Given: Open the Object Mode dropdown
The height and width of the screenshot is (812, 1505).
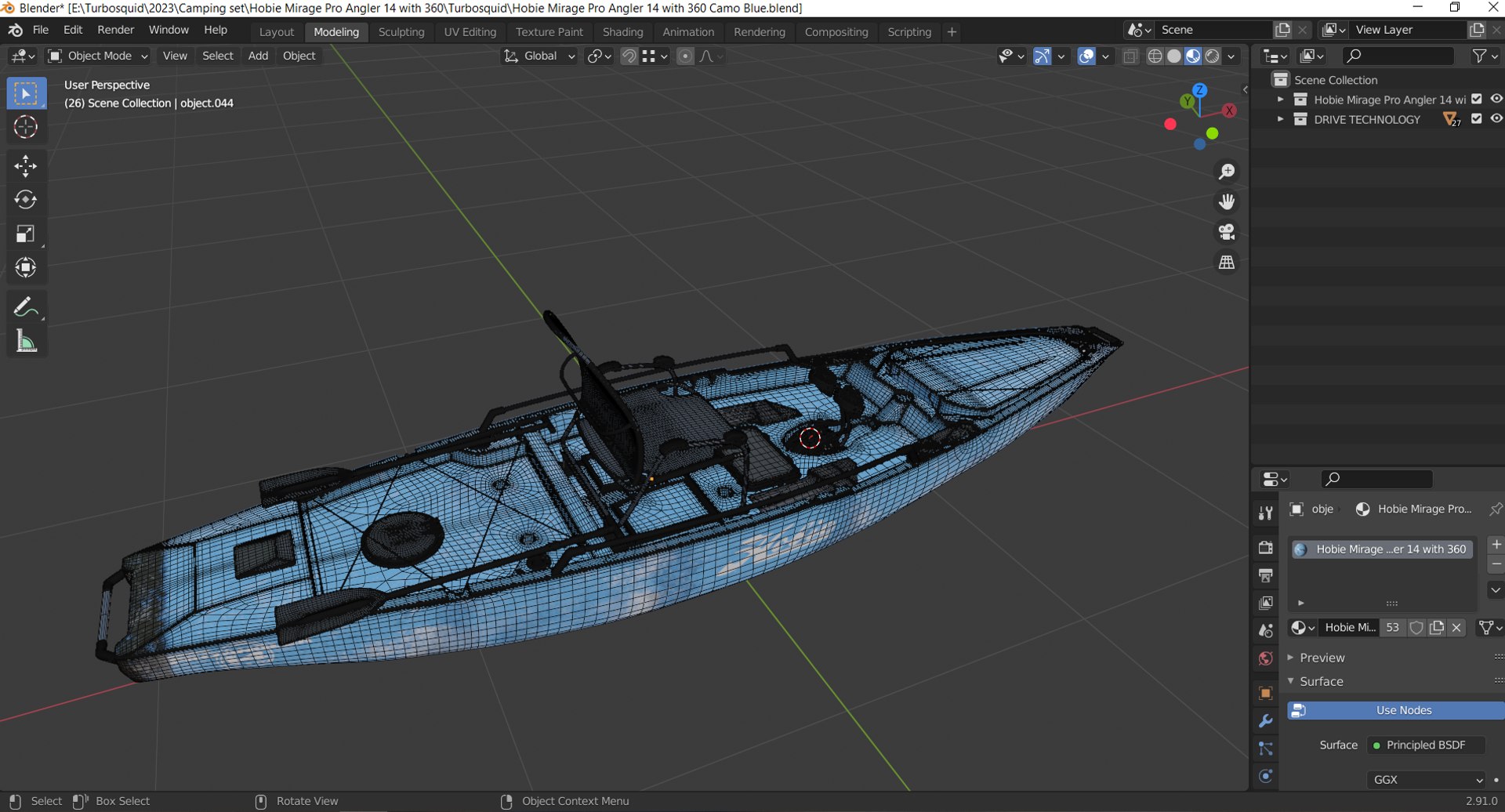Looking at the screenshot, I should 98,56.
